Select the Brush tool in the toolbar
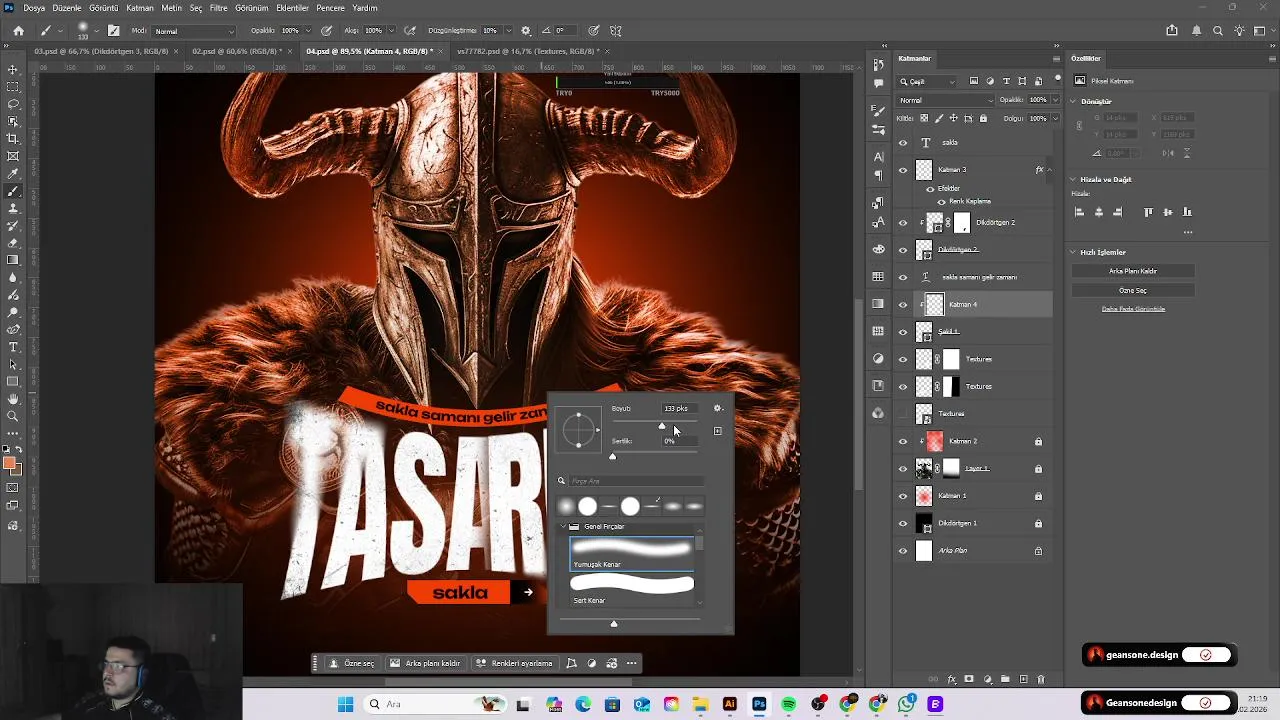The height and width of the screenshot is (720, 1280). pos(13,191)
